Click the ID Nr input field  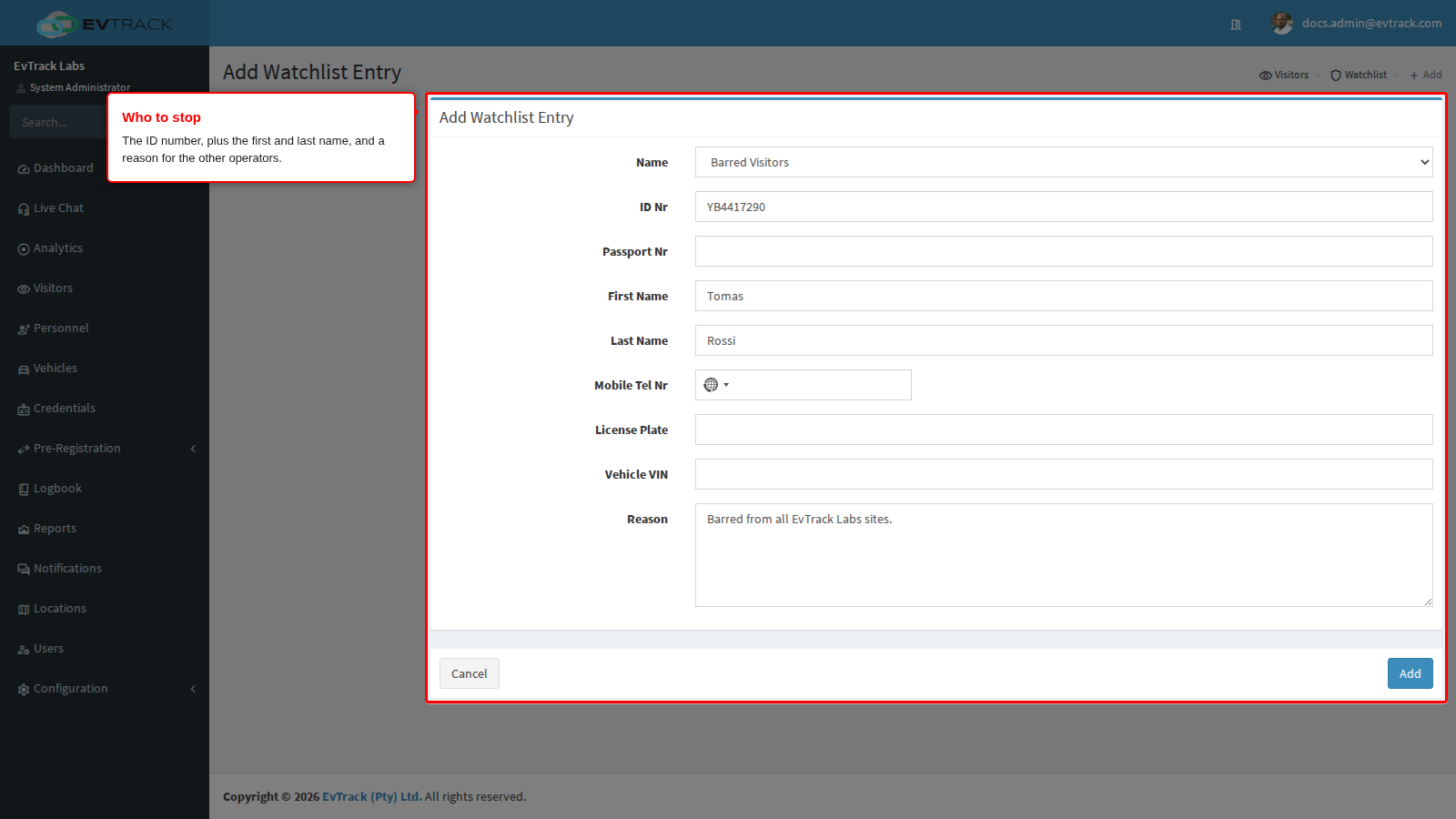tap(1064, 207)
